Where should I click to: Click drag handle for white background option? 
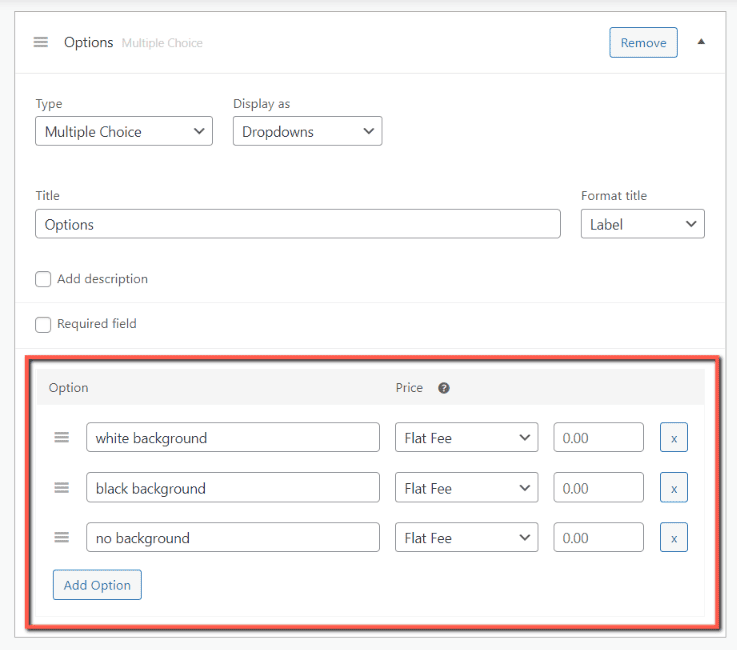point(61,438)
